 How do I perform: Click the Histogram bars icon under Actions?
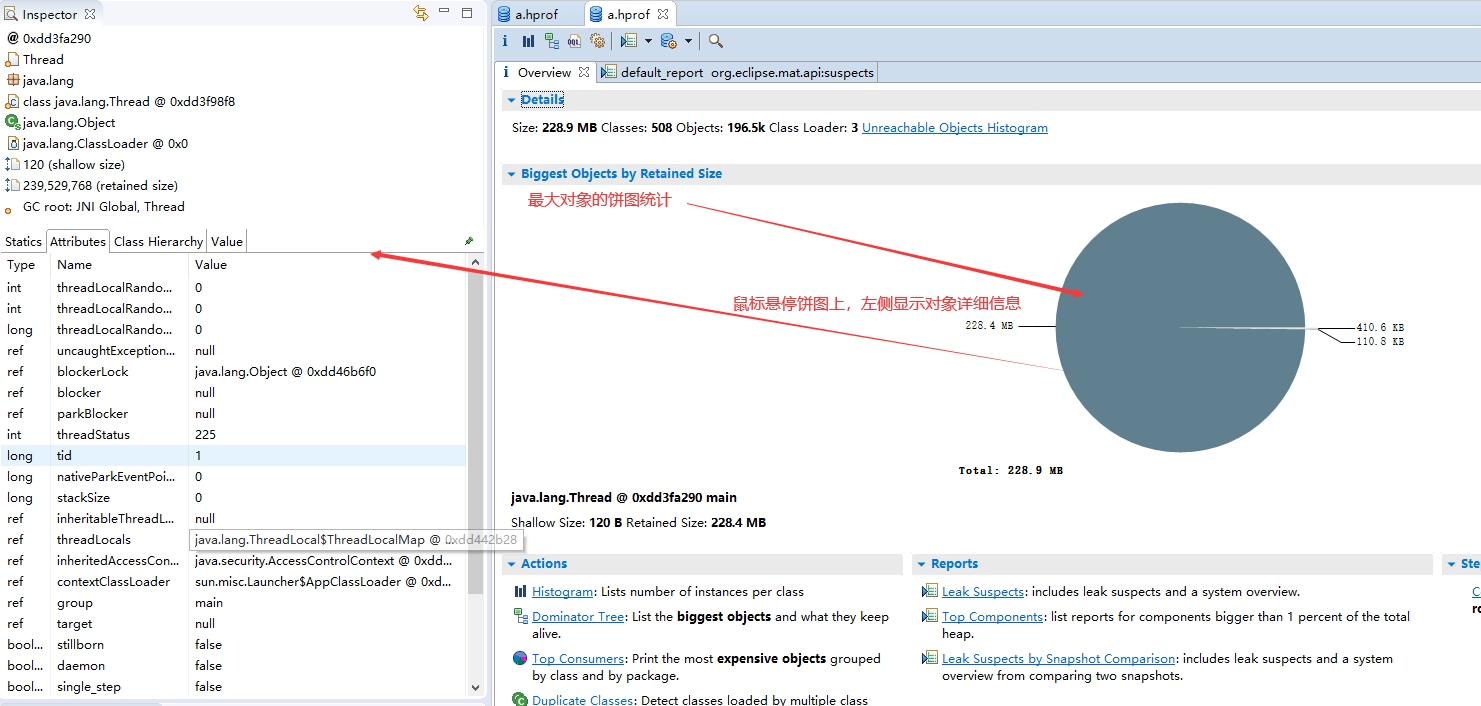point(520,592)
